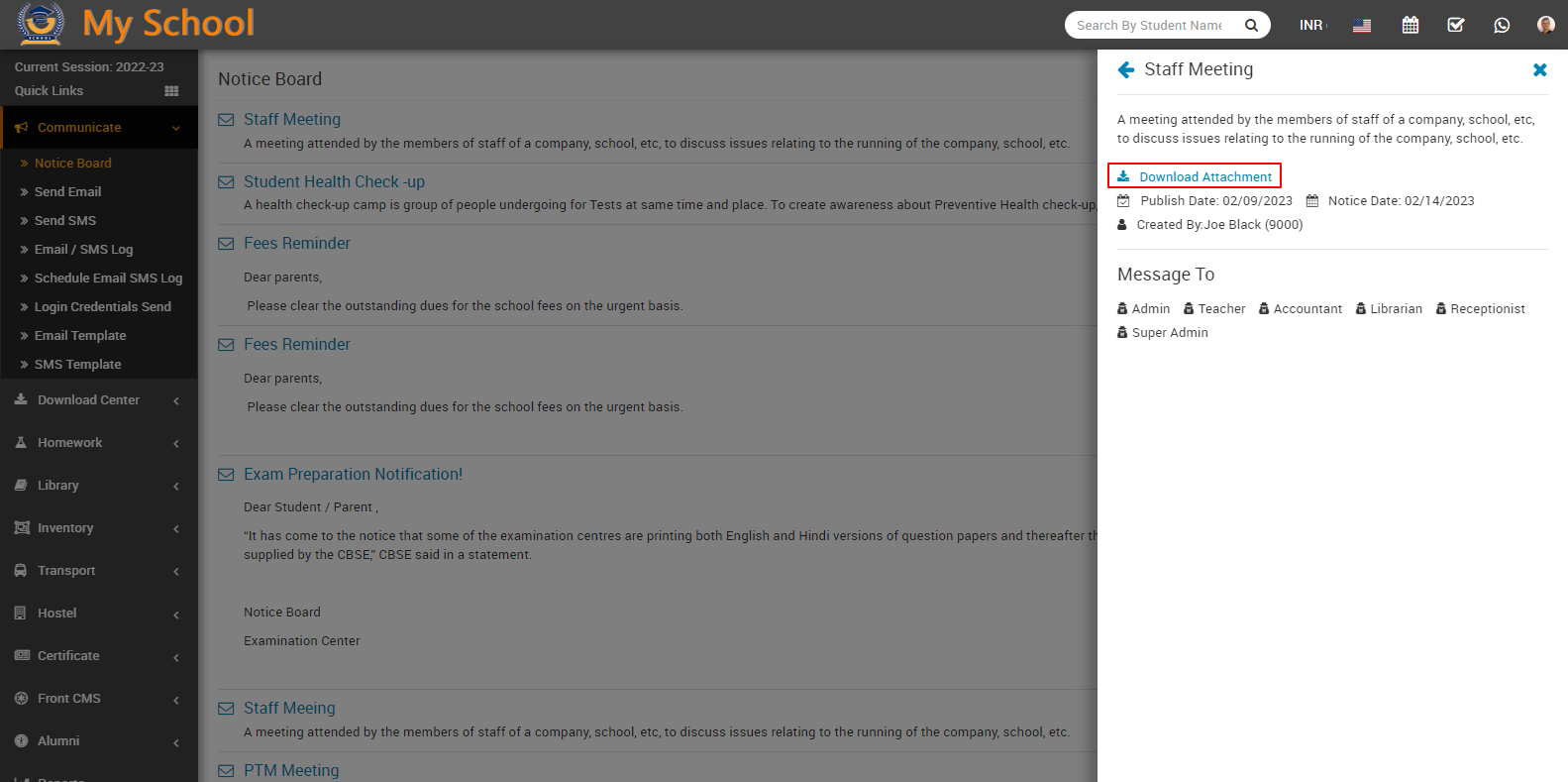Click the WhatsApp icon in header
This screenshot has height=782, width=1568.
click(1501, 25)
